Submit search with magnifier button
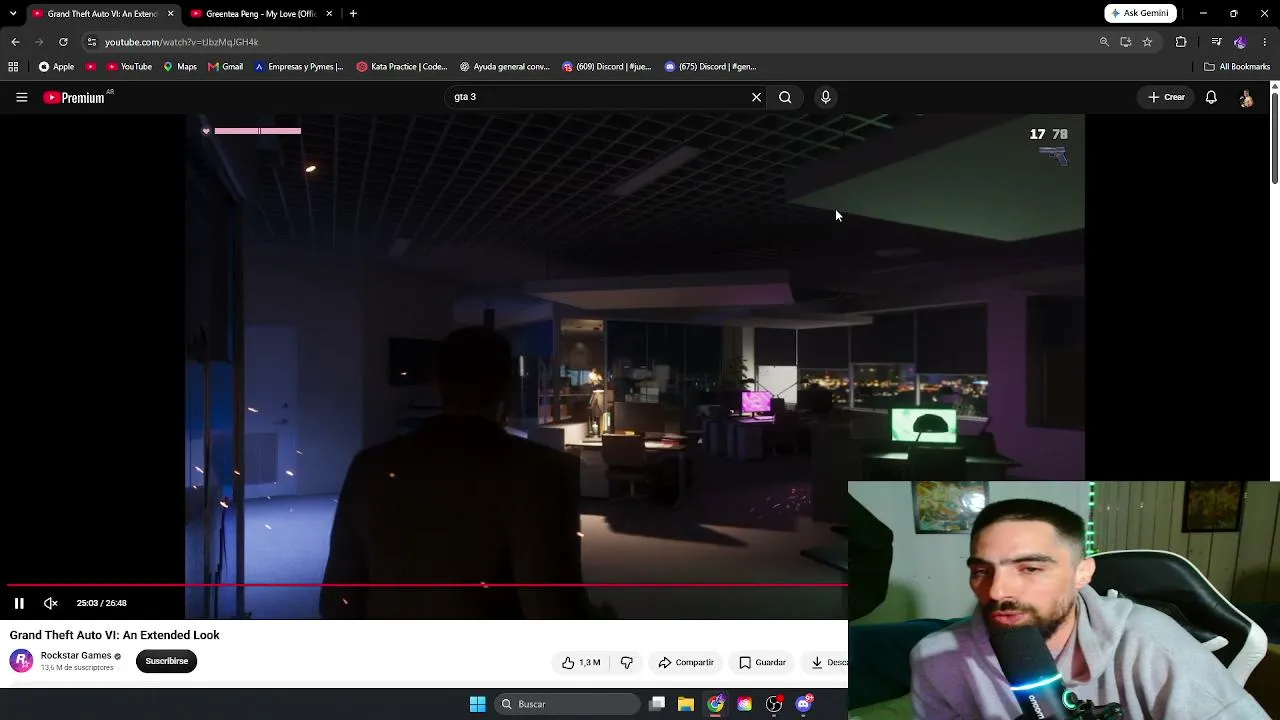This screenshot has height=720, width=1280. tap(785, 97)
